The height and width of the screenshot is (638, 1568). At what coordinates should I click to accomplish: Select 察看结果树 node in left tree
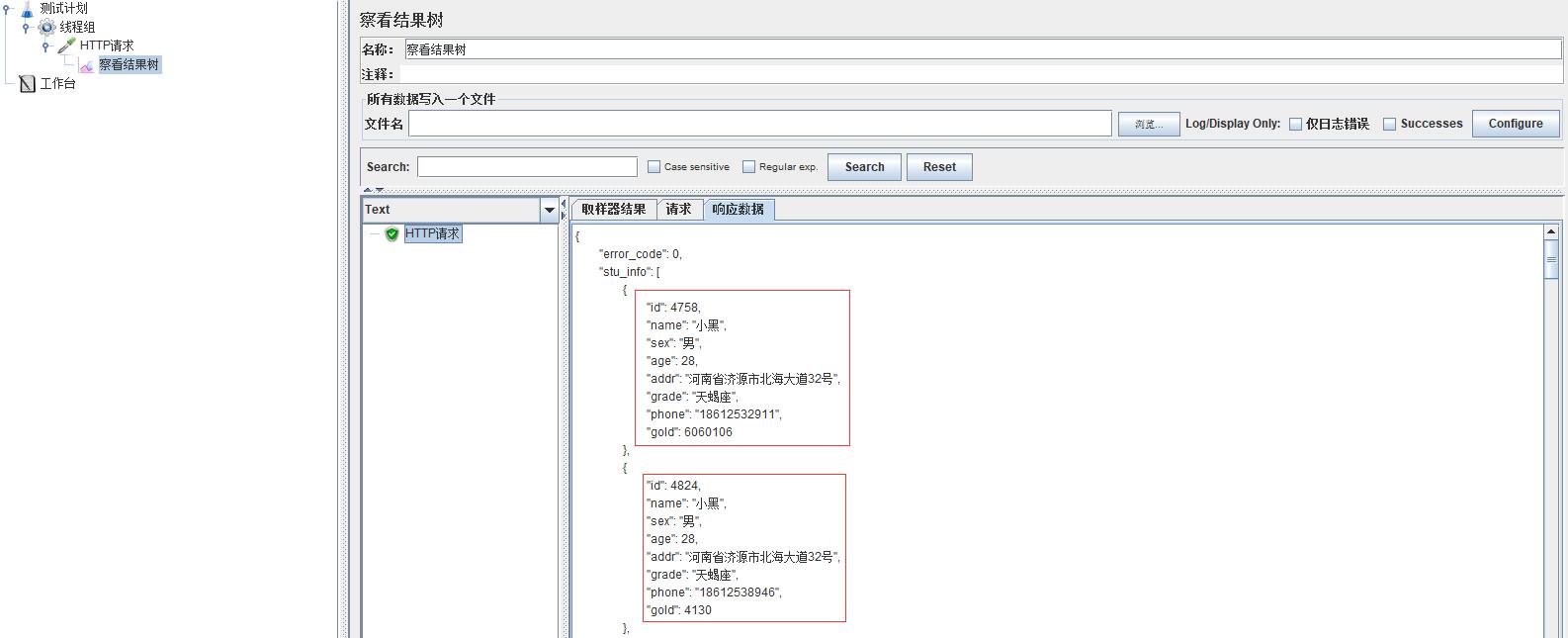tap(129, 65)
